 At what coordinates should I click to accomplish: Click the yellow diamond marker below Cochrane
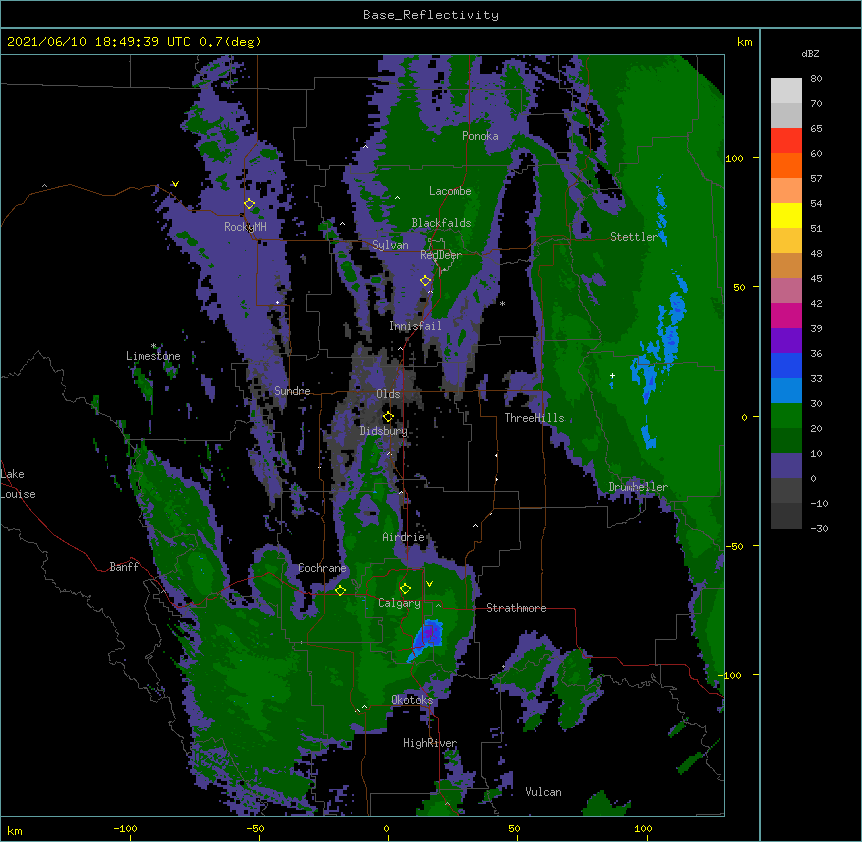tap(341, 590)
